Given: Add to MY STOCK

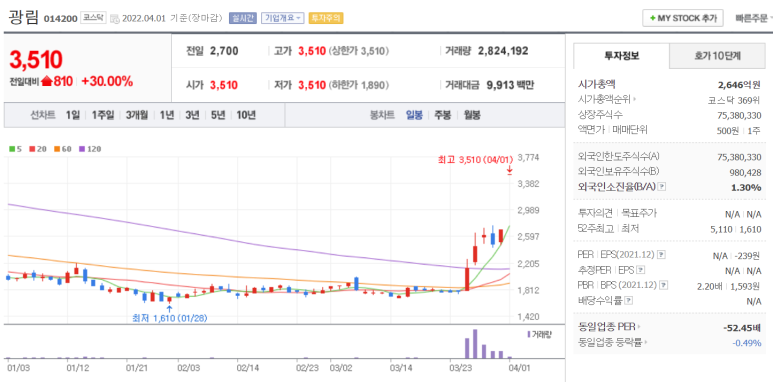Looking at the screenshot, I should tap(683, 18).
